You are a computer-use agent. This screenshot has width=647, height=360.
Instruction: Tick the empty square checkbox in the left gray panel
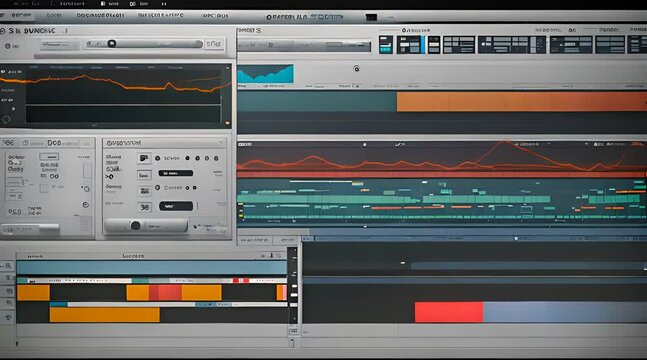[x=44, y=188]
